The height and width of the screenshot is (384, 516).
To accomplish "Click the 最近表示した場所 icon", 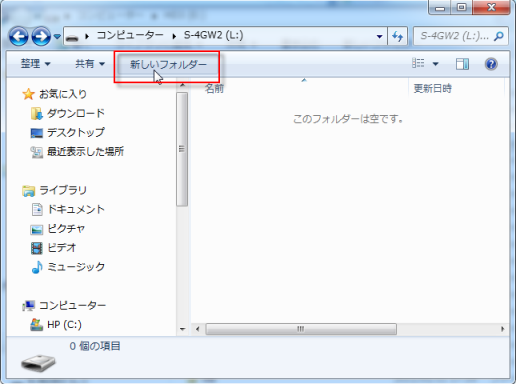I will click(37, 152).
